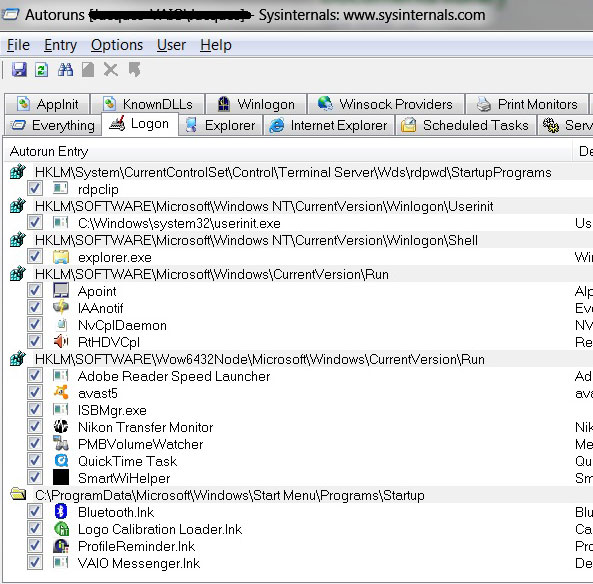The width and height of the screenshot is (593, 584).
Task: Click the QuickTime Task icon
Action: tap(61, 461)
